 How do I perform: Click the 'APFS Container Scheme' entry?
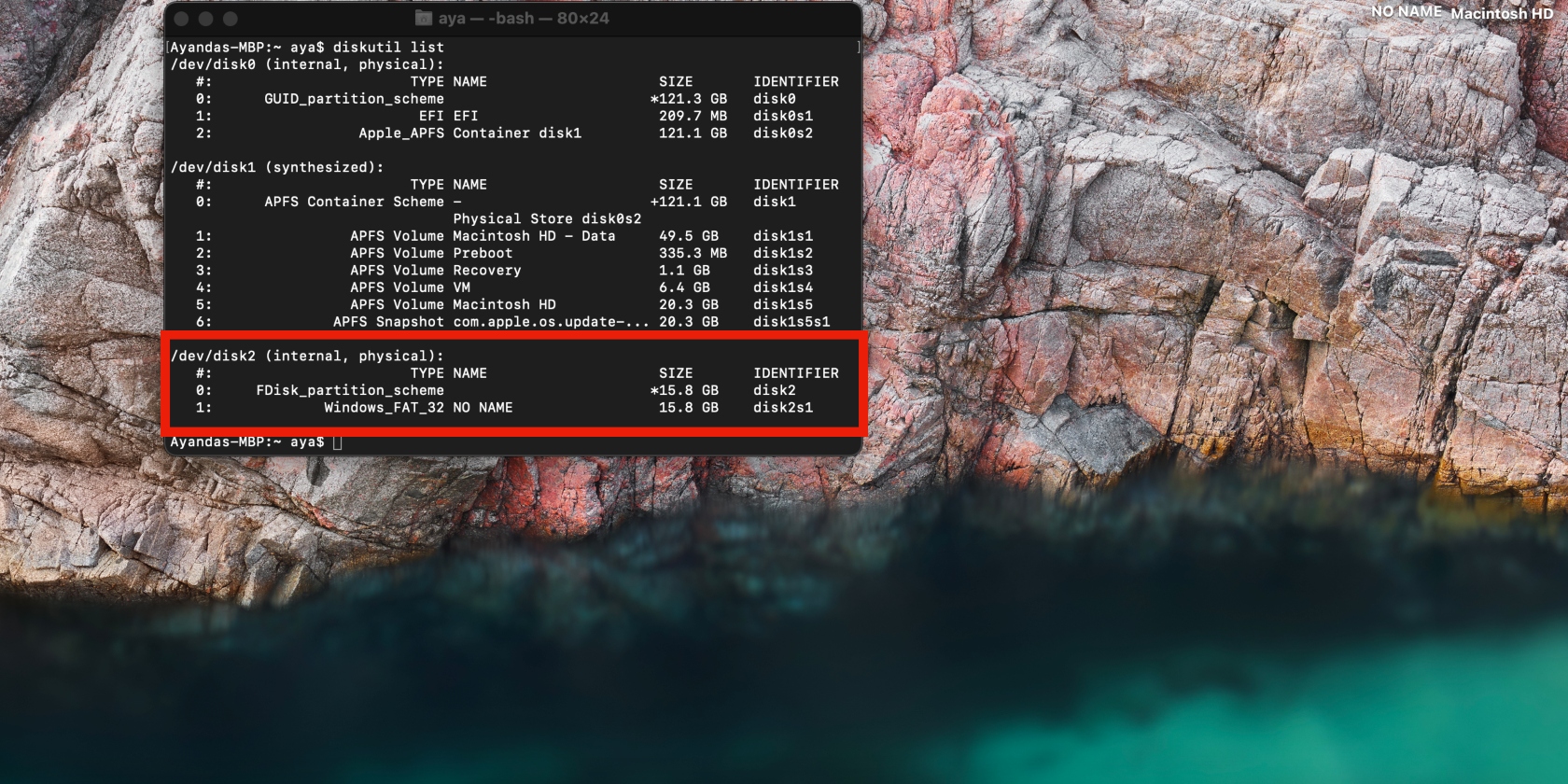354,202
